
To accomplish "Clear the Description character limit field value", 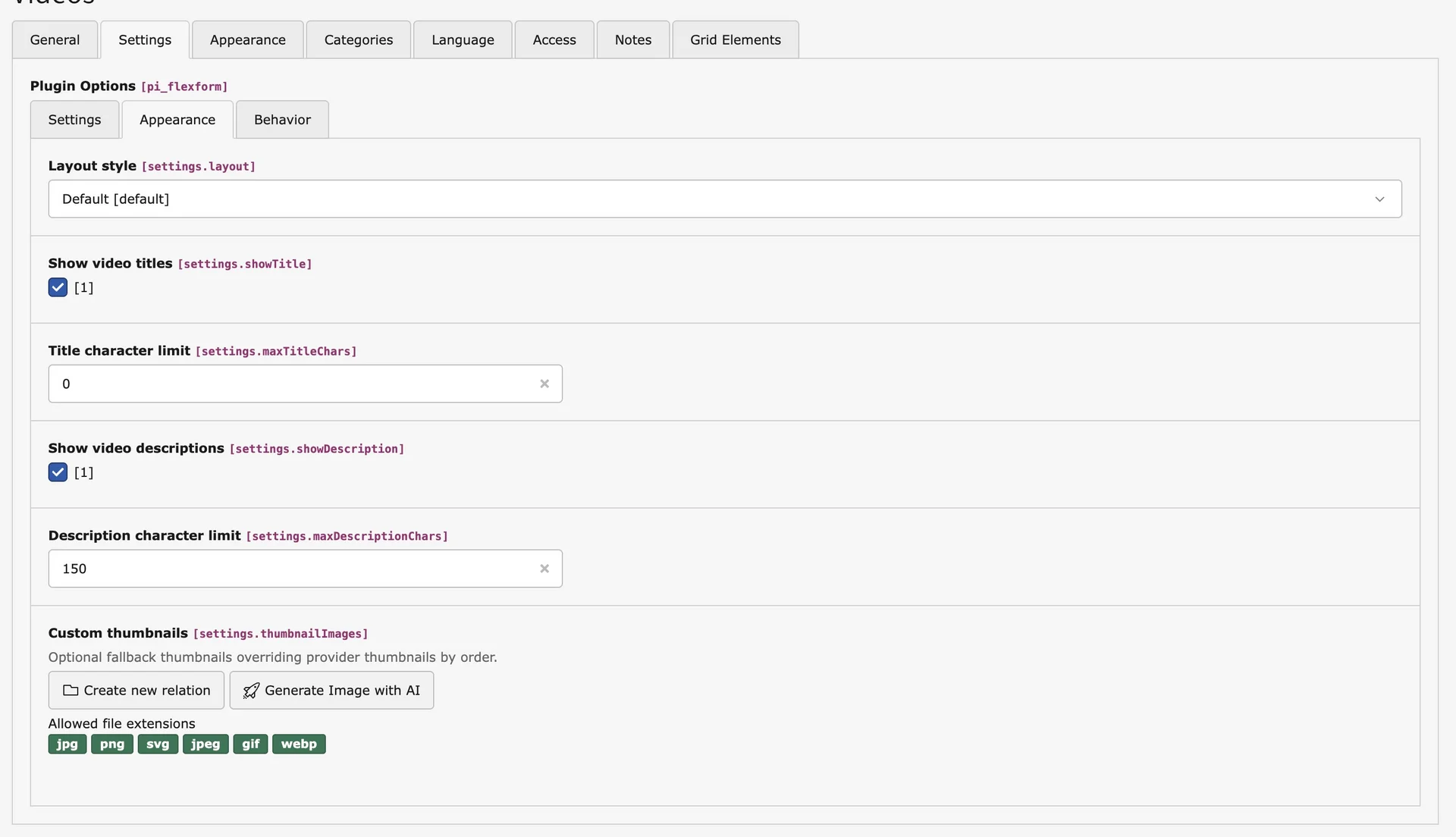I will 544,568.
